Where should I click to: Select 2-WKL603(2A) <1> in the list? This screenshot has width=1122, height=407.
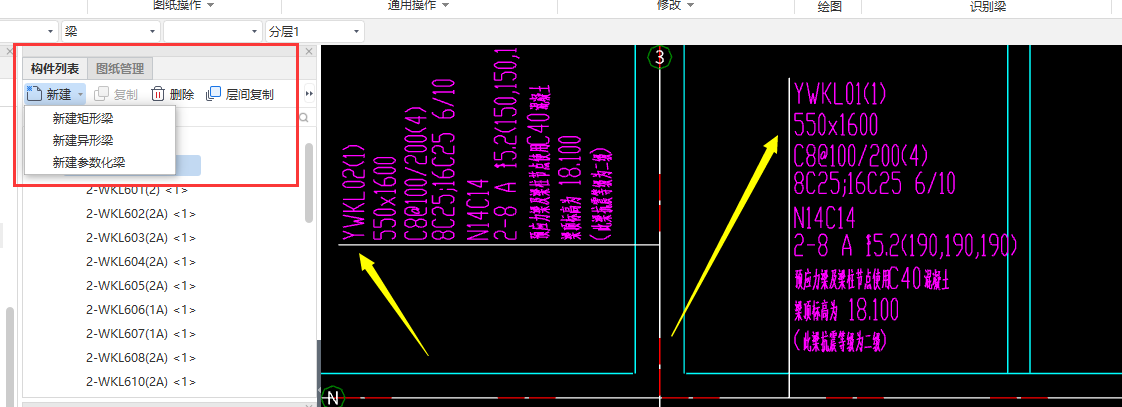pyautogui.click(x=140, y=237)
